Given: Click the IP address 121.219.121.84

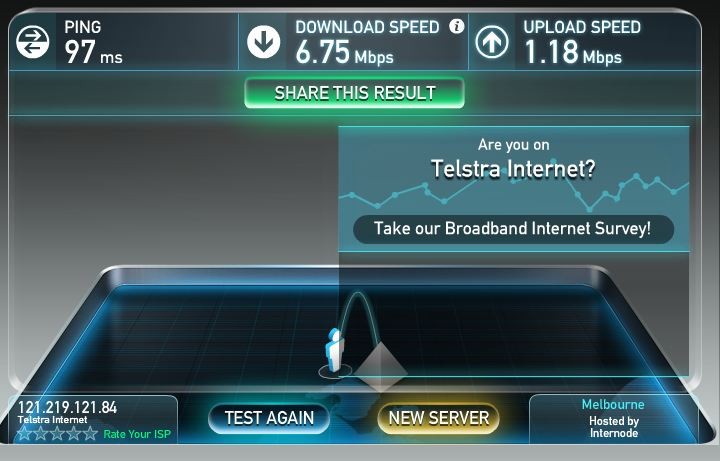Looking at the screenshot, I should point(68,407).
